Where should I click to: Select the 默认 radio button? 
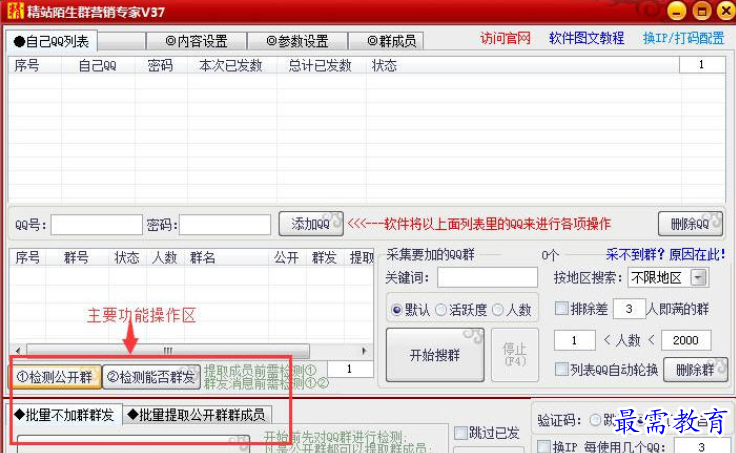397,310
